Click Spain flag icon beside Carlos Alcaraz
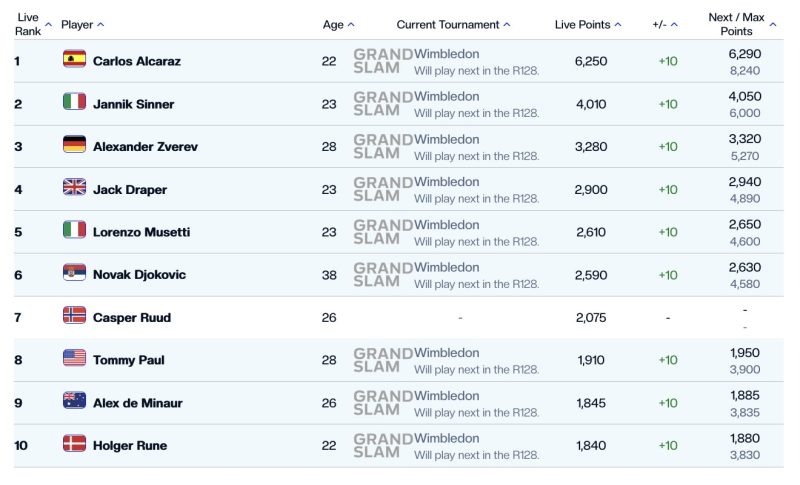This screenshot has height=485, width=800. (74, 60)
